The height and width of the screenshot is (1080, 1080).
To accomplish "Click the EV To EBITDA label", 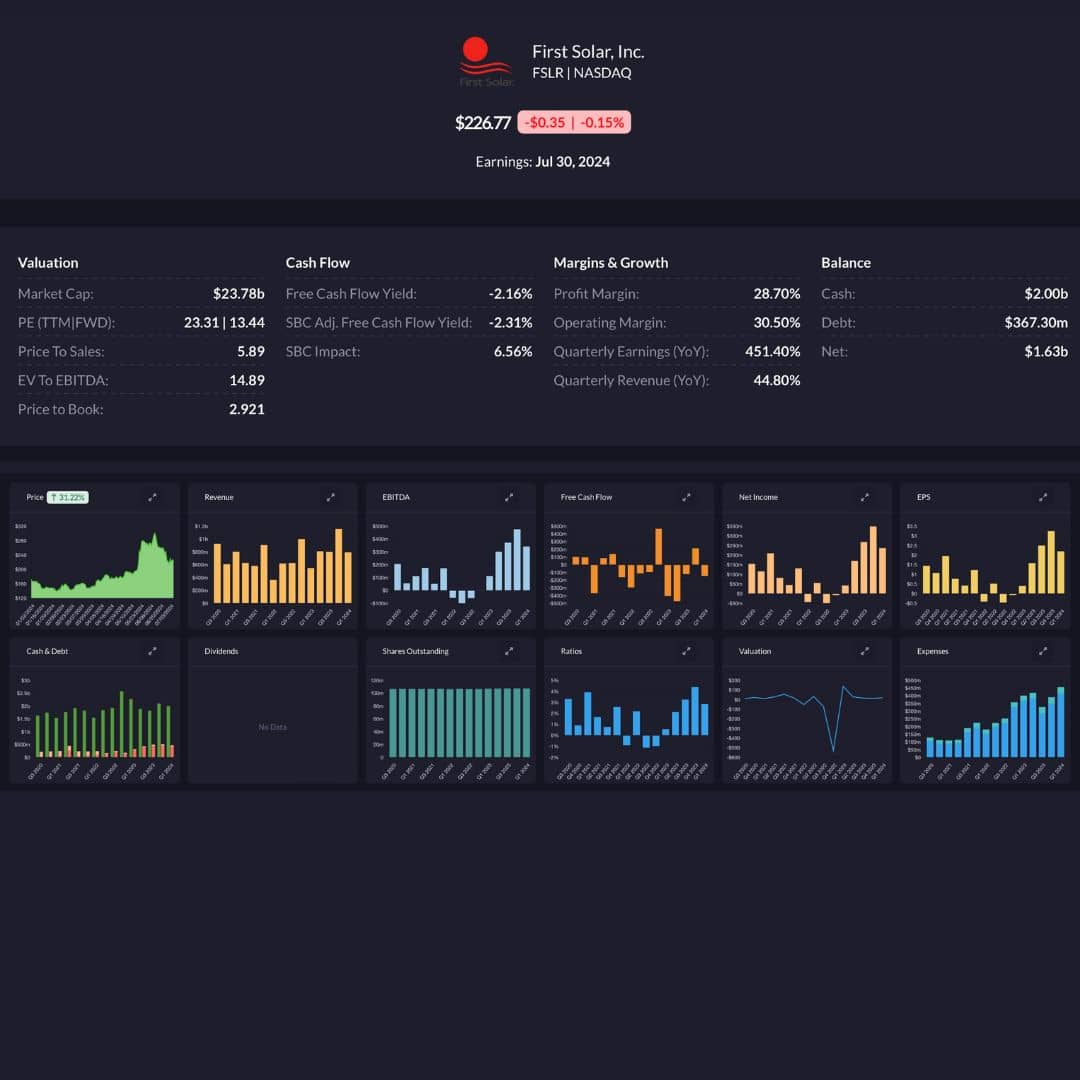I will click(63, 380).
